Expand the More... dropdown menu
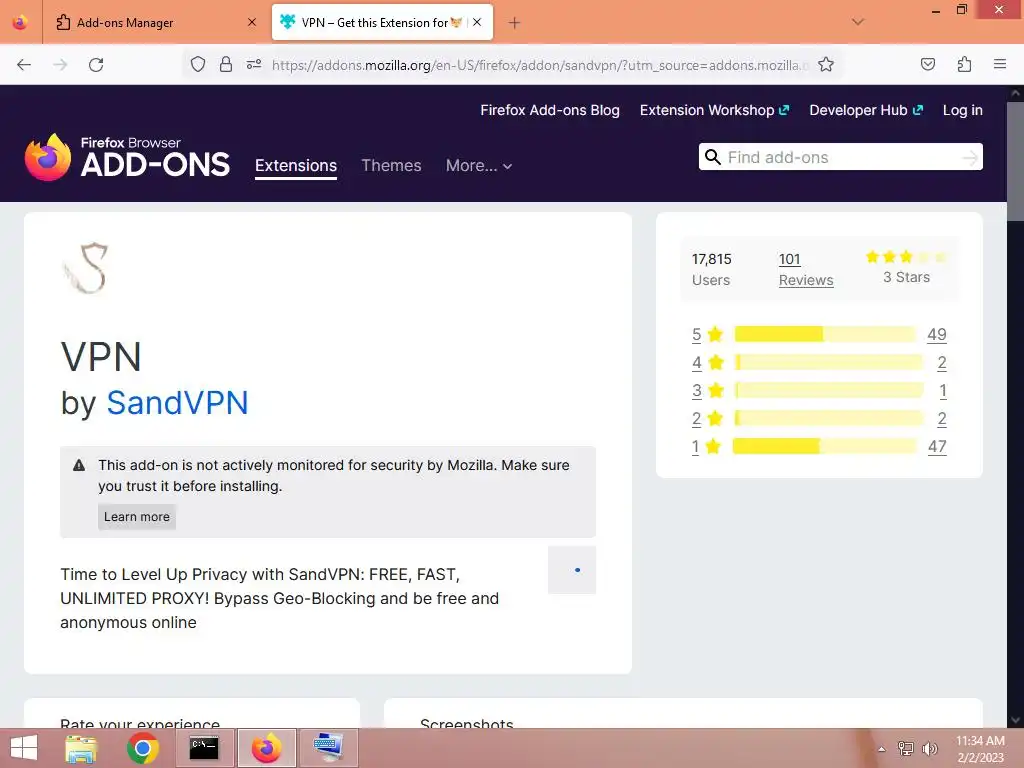This screenshot has height=768, width=1024. [479, 166]
